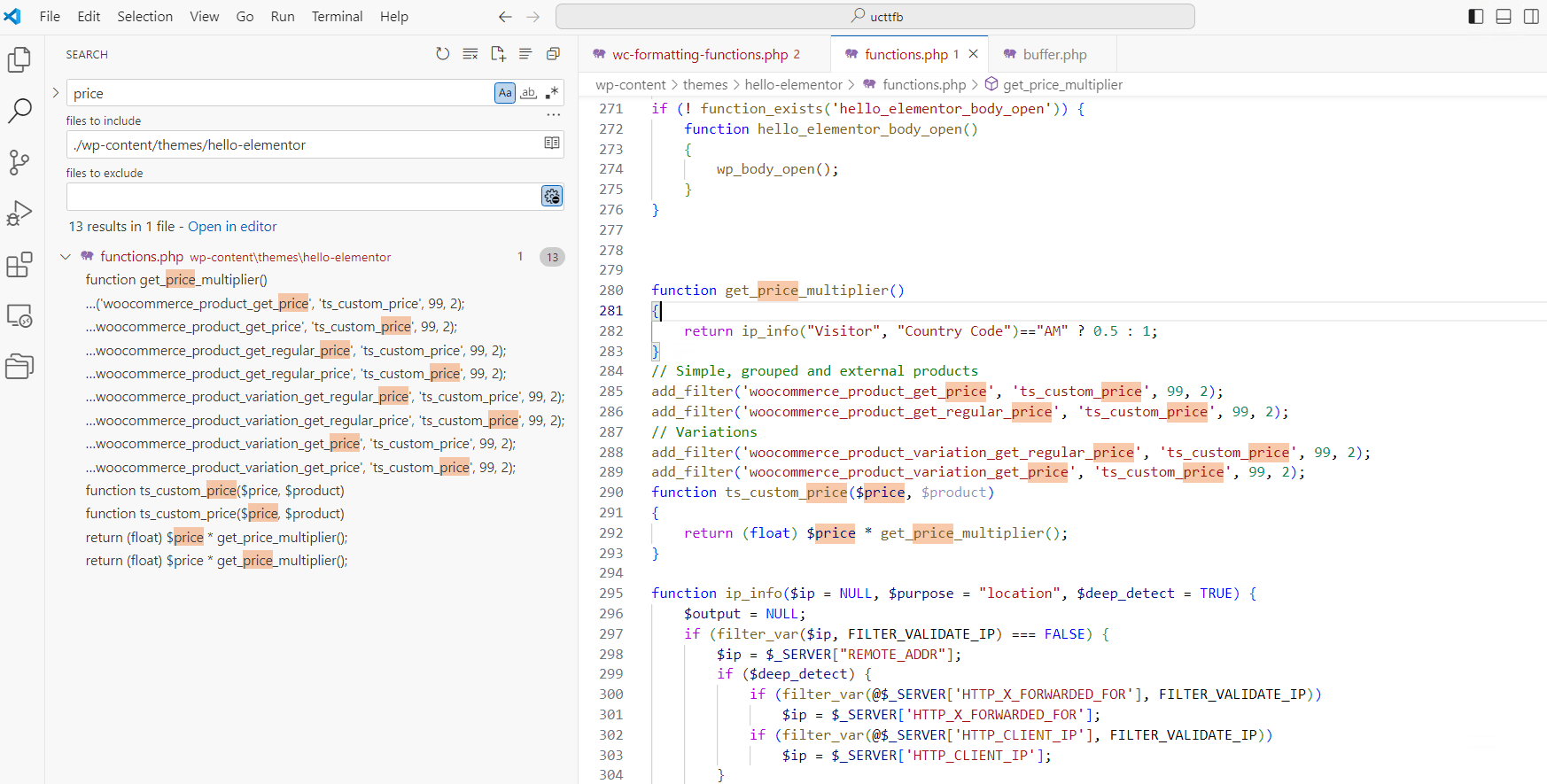Image resolution: width=1547 pixels, height=784 pixels.
Task: Open the Remote Explorer view
Action: pos(19,315)
